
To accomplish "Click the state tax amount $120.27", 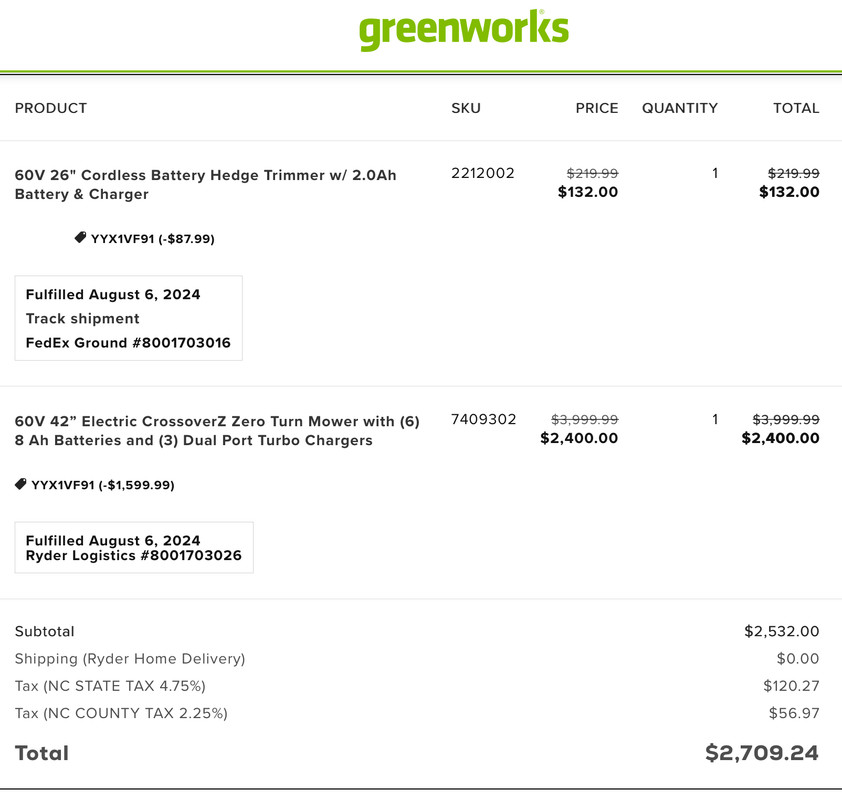I will coord(792,686).
